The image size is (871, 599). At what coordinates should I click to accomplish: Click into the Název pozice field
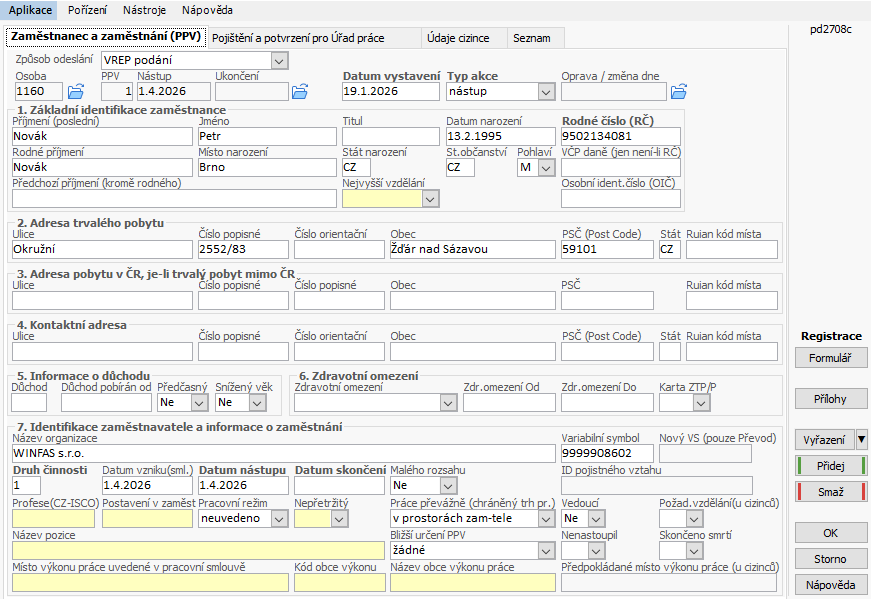[198, 550]
